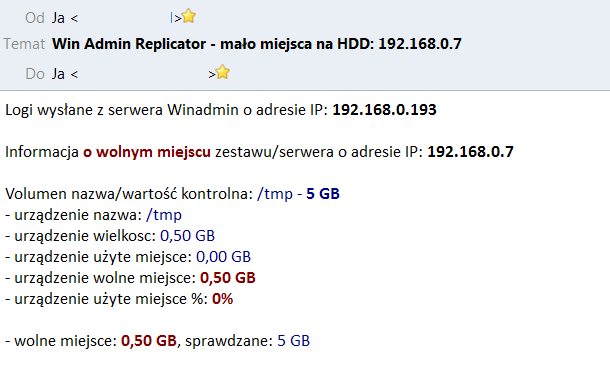This screenshot has width=610, height=372.
Task: Click the Do label in the header
Action: point(35,74)
